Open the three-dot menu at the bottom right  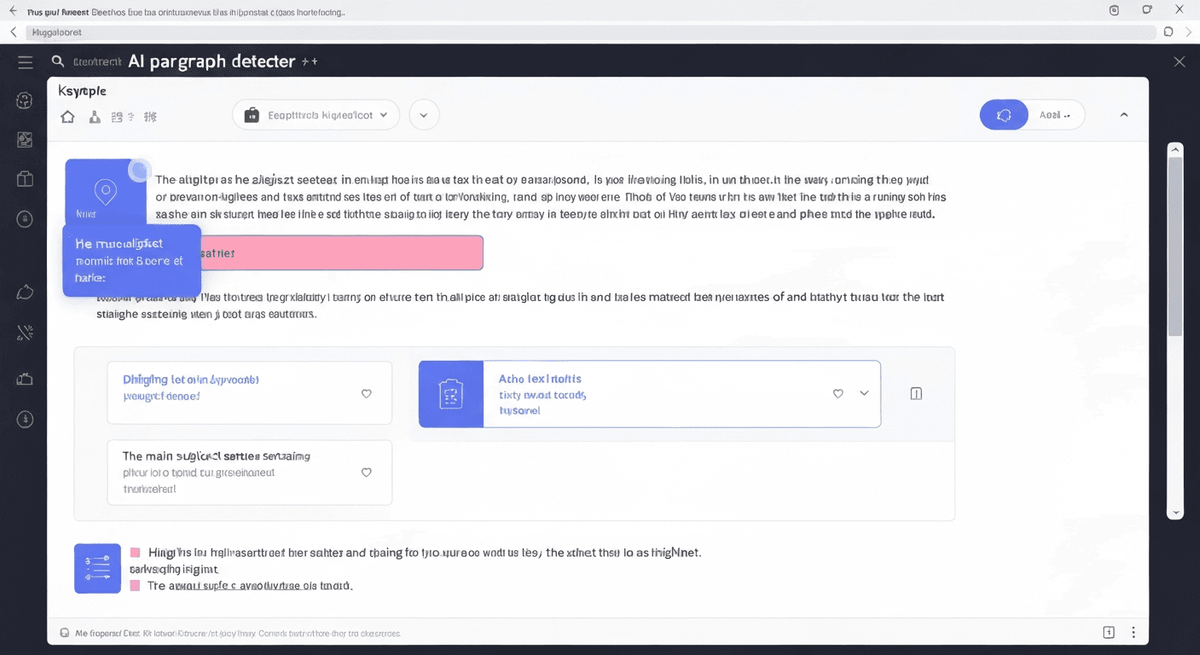[1132, 632]
